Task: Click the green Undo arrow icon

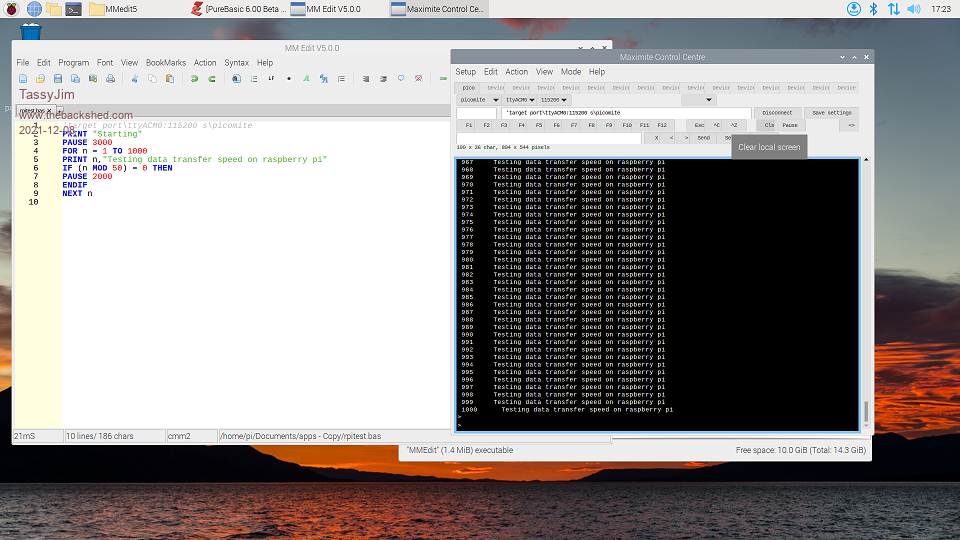Action: [195, 78]
